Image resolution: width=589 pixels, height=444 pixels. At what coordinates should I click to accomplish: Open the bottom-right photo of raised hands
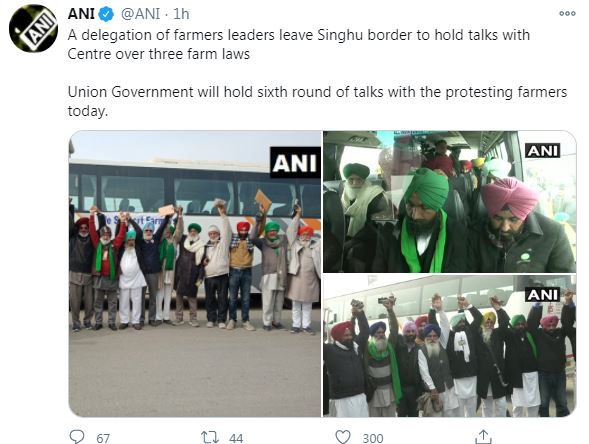(x=450, y=346)
